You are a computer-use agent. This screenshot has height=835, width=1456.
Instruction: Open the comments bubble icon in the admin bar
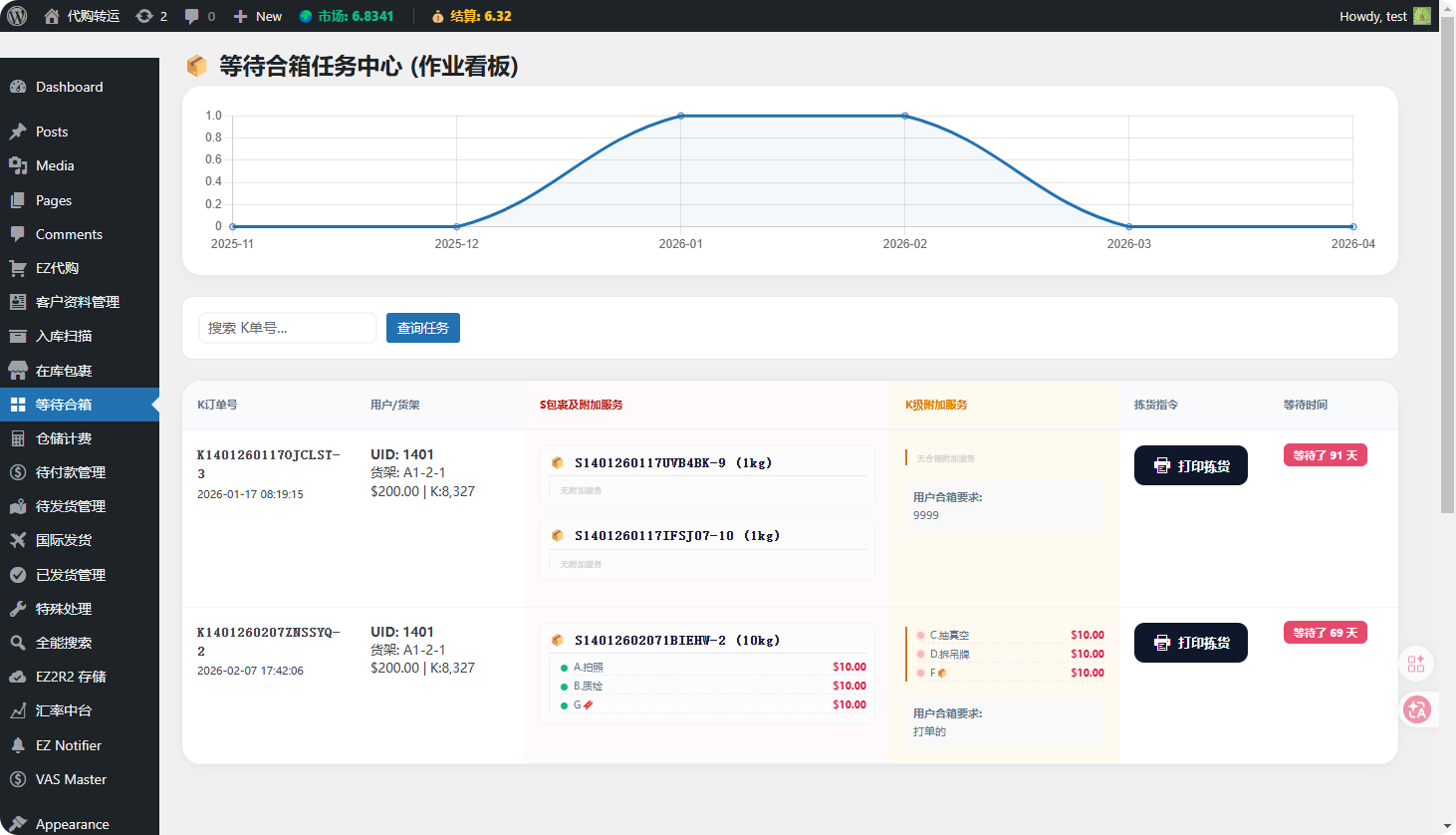pos(198,16)
